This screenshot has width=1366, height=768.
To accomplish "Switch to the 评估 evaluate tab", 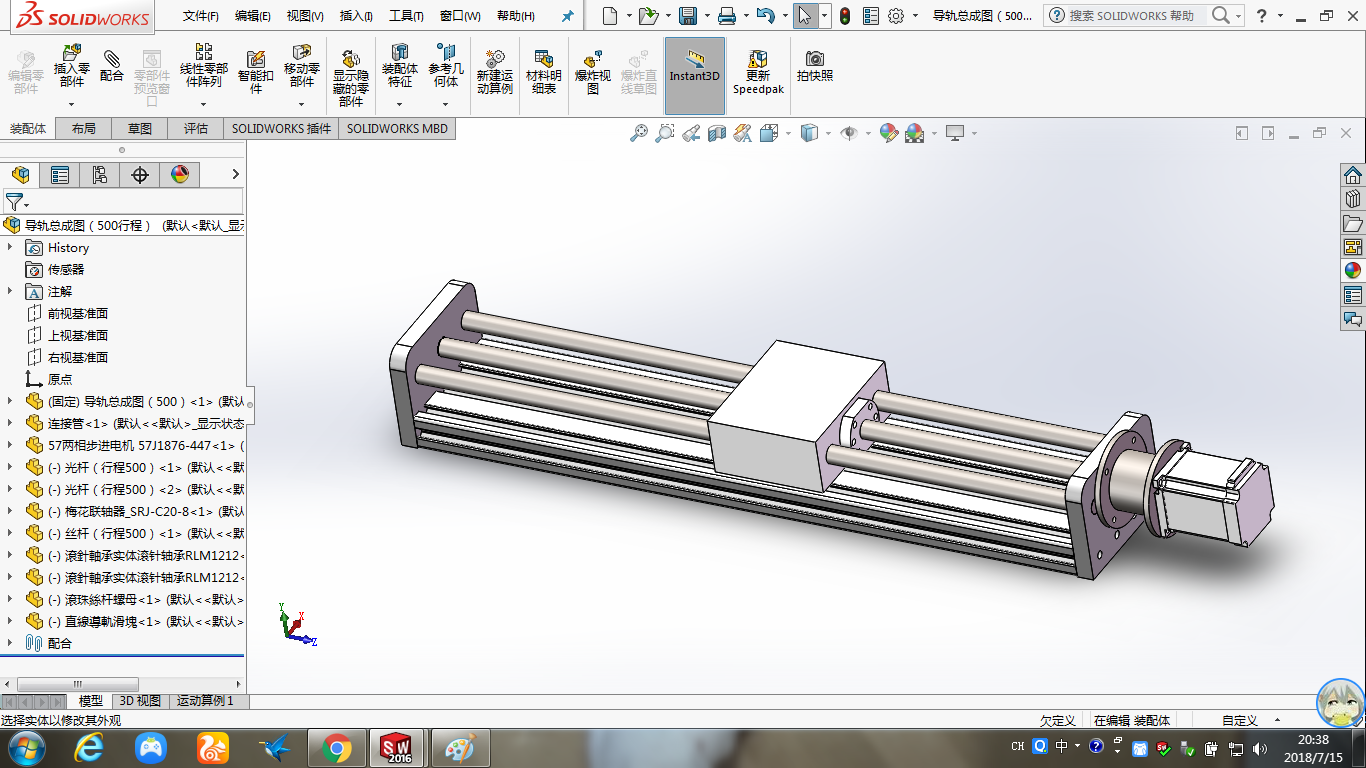I will [x=196, y=128].
